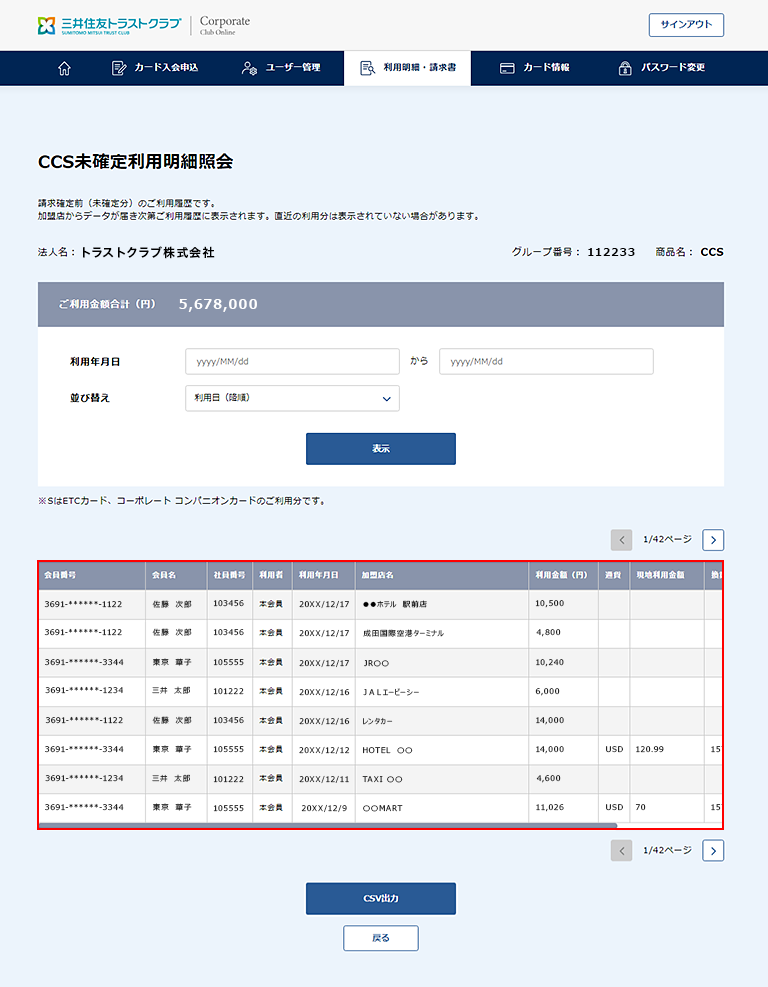Click the card application pencil icon

tap(119, 68)
